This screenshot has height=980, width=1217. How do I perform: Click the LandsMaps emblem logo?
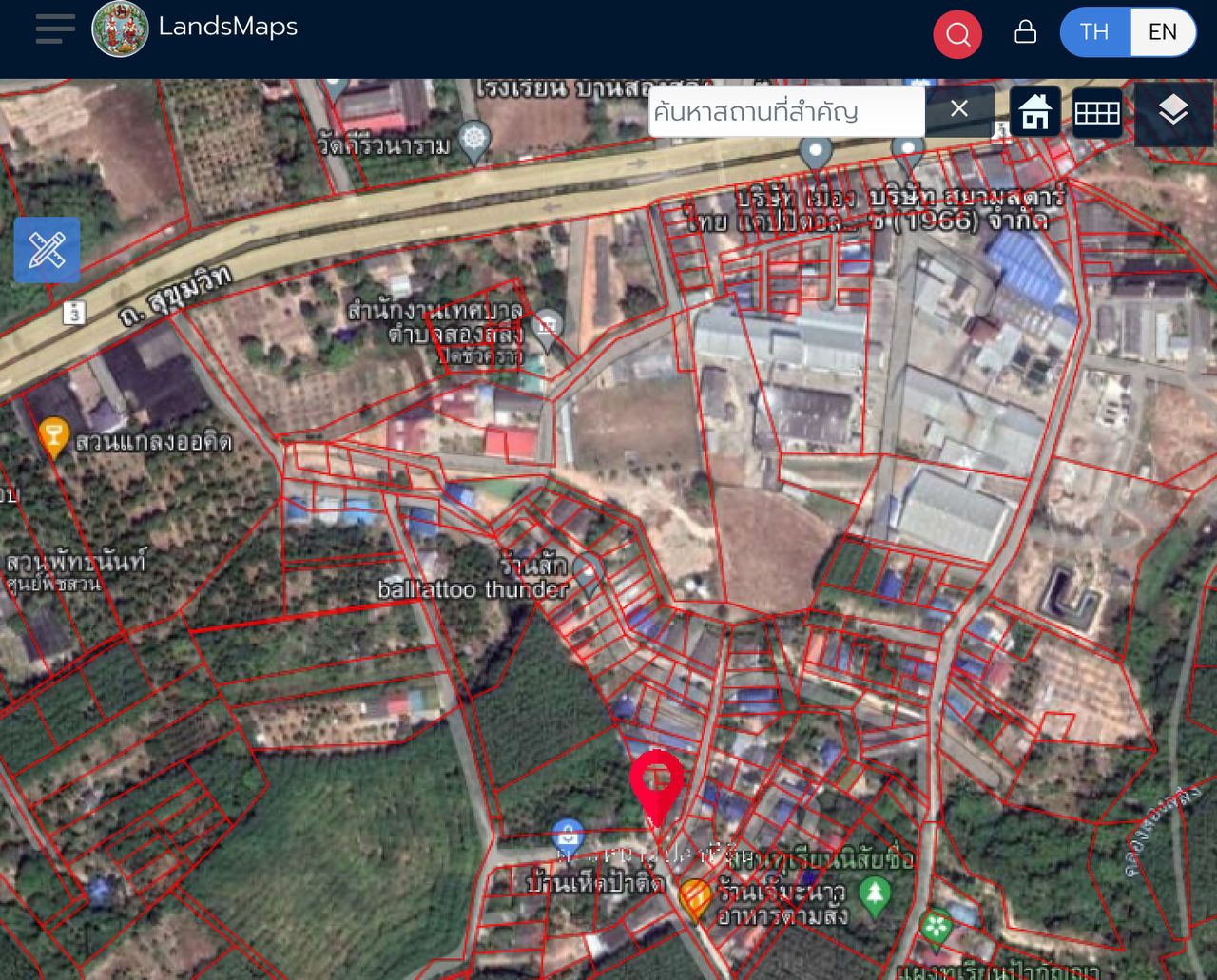point(120,29)
